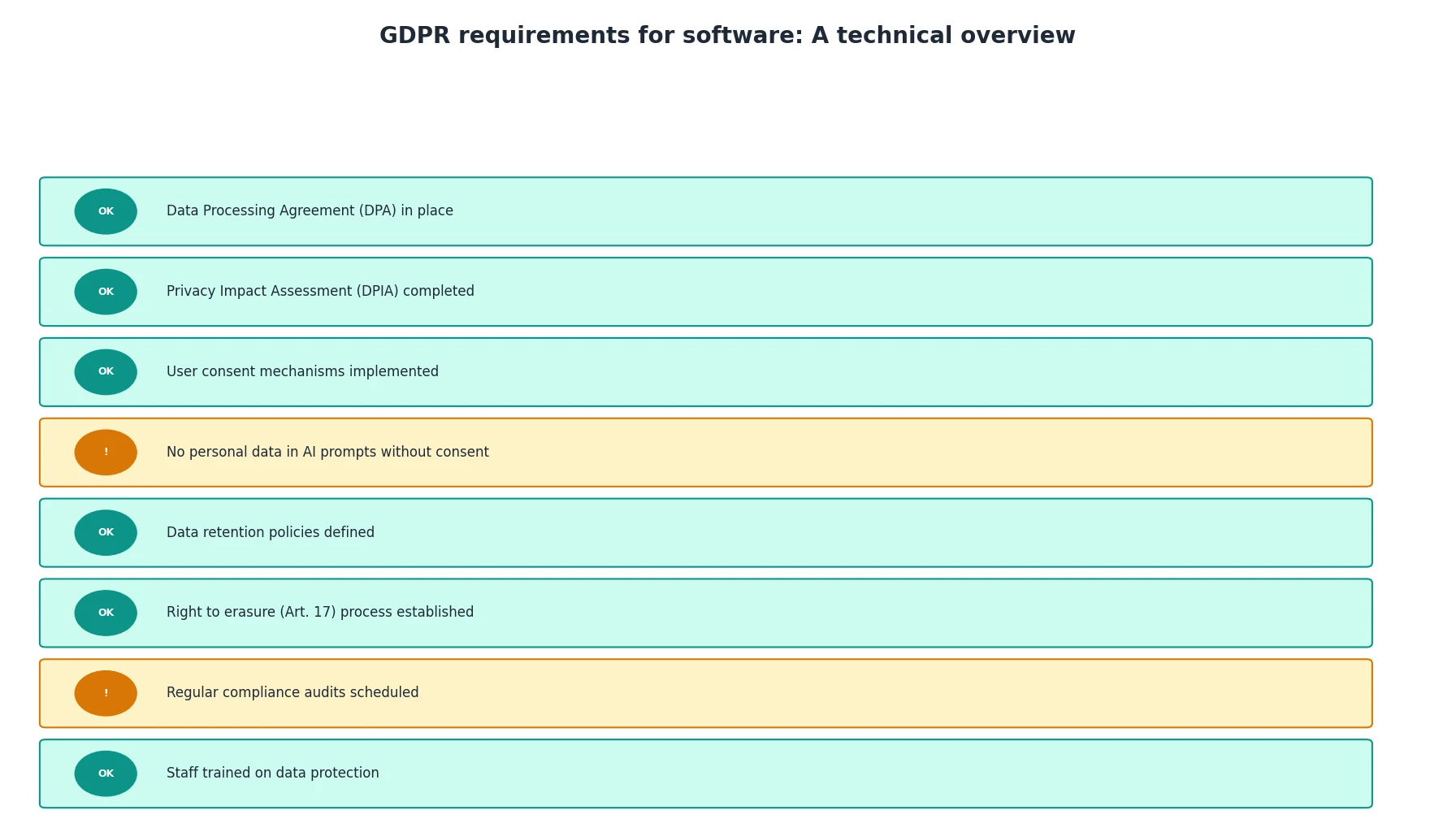Click the OK badge for Privacy Impact Assessment
The width and height of the screenshot is (1456, 832).
[x=106, y=292]
